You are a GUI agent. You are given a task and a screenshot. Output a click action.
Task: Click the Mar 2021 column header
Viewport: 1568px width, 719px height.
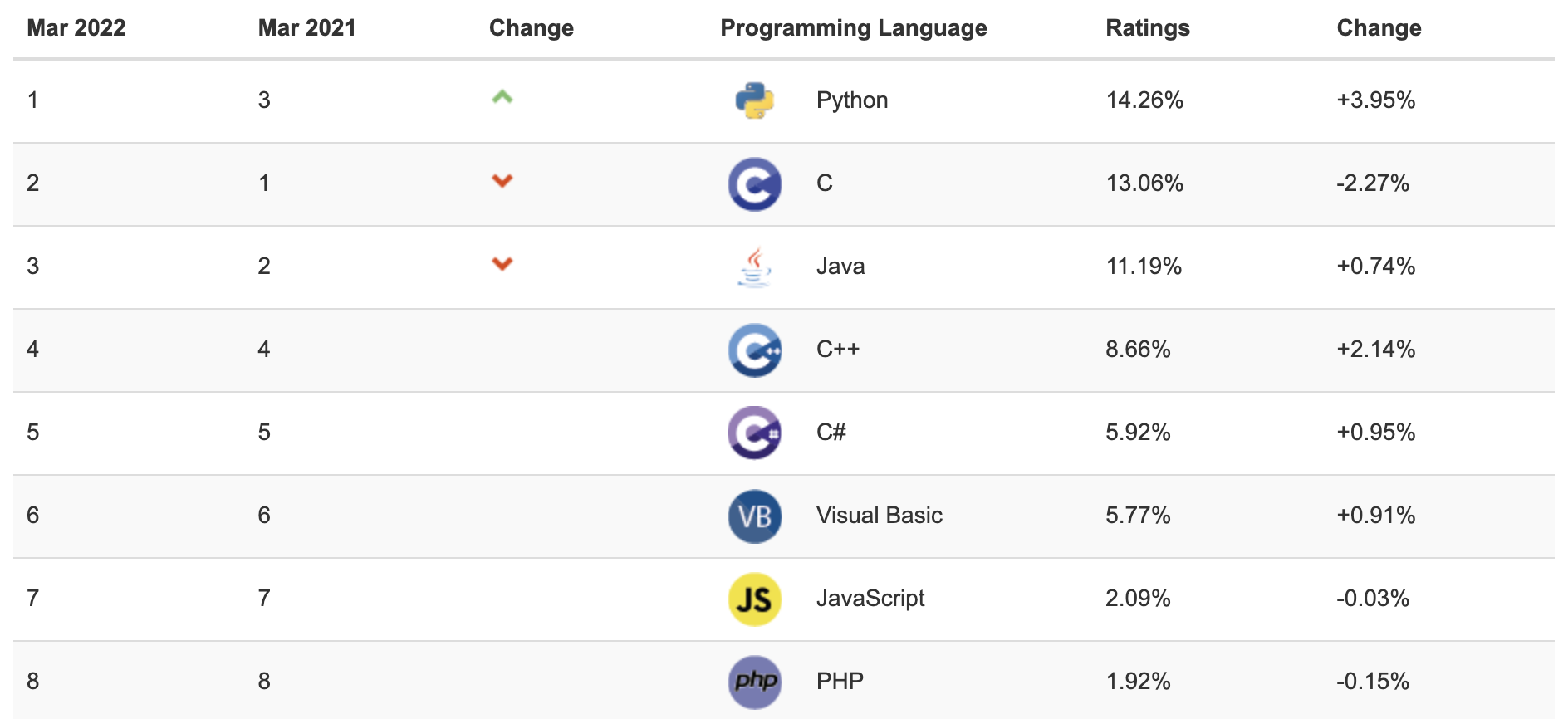(x=306, y=28)
